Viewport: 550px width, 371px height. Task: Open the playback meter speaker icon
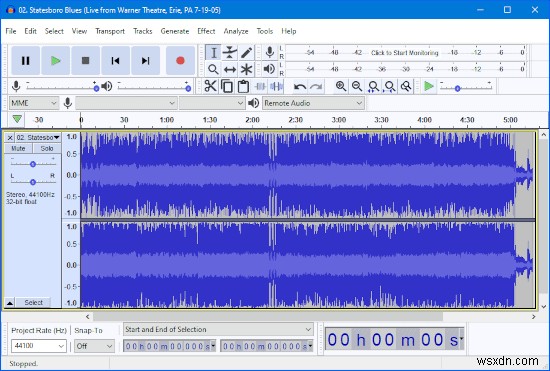pyautogui.click(x=269, y=69)
